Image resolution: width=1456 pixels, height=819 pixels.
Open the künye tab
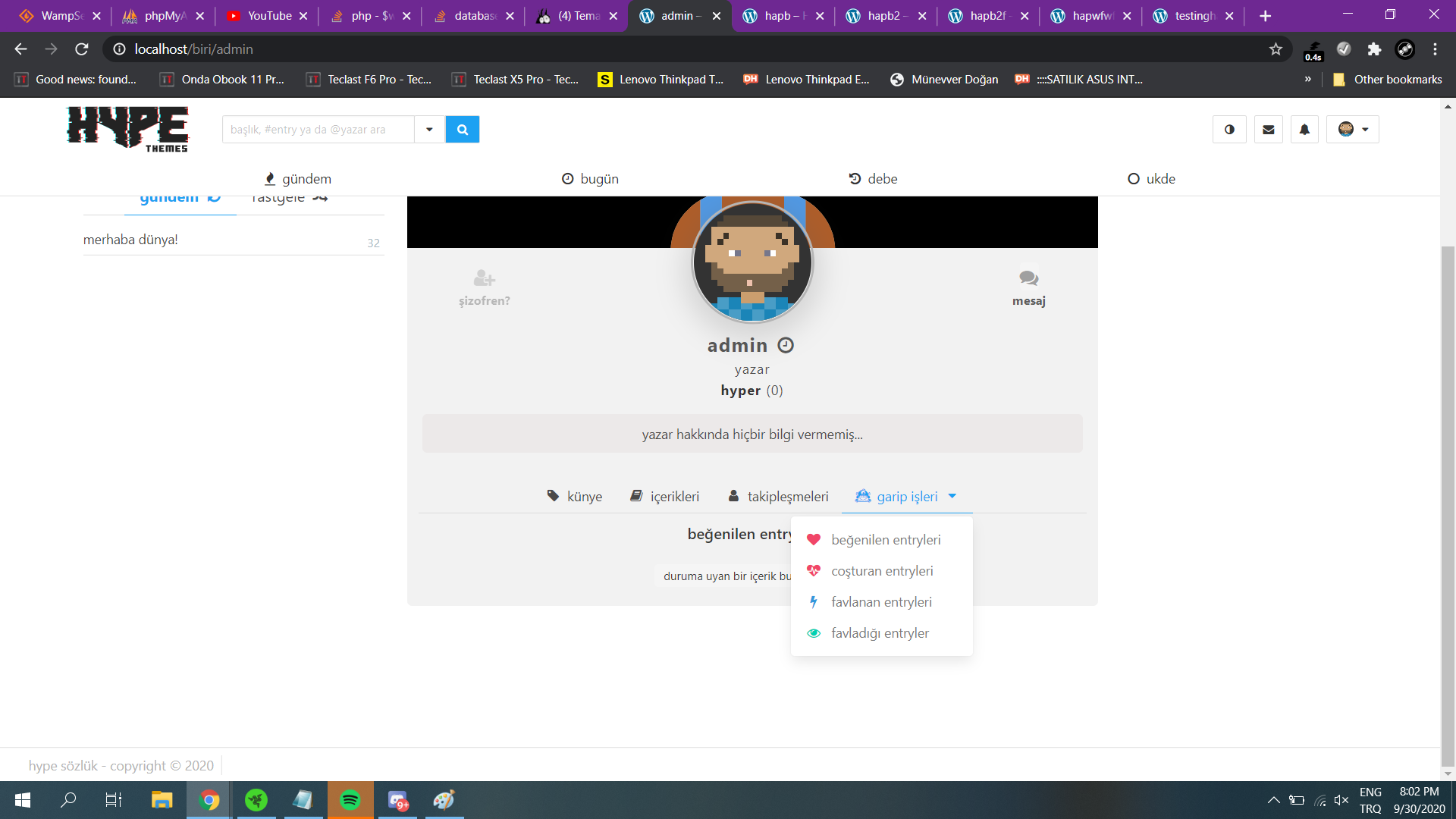(x=575, y=497)
